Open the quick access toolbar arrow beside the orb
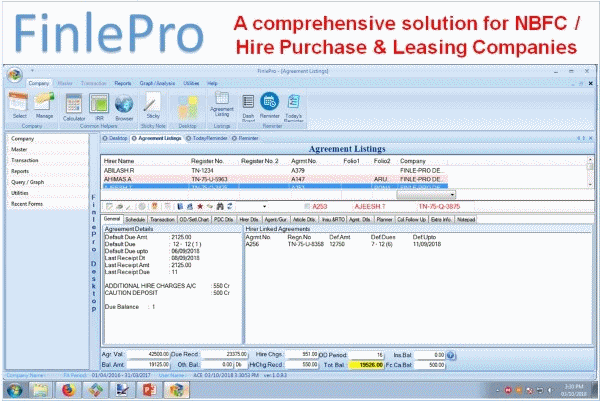Image resolution: width=600 pixels, height=401 pixels. click(x=33, y=70)
